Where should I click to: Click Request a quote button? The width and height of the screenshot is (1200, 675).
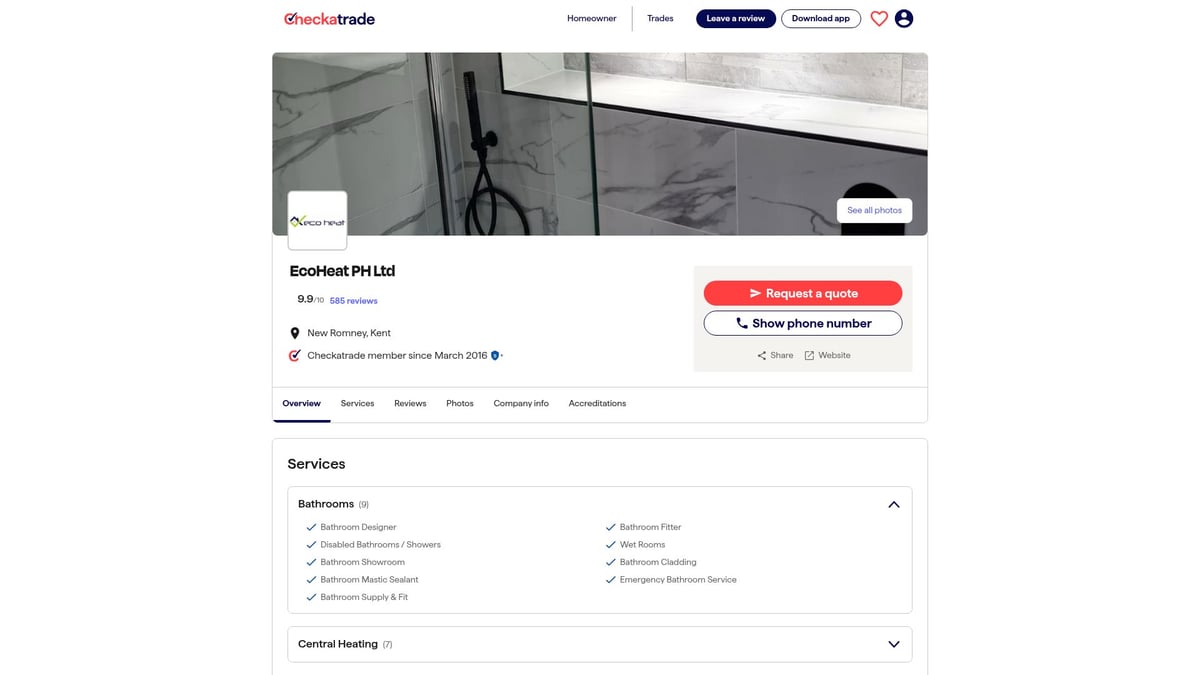click(803, 293)
